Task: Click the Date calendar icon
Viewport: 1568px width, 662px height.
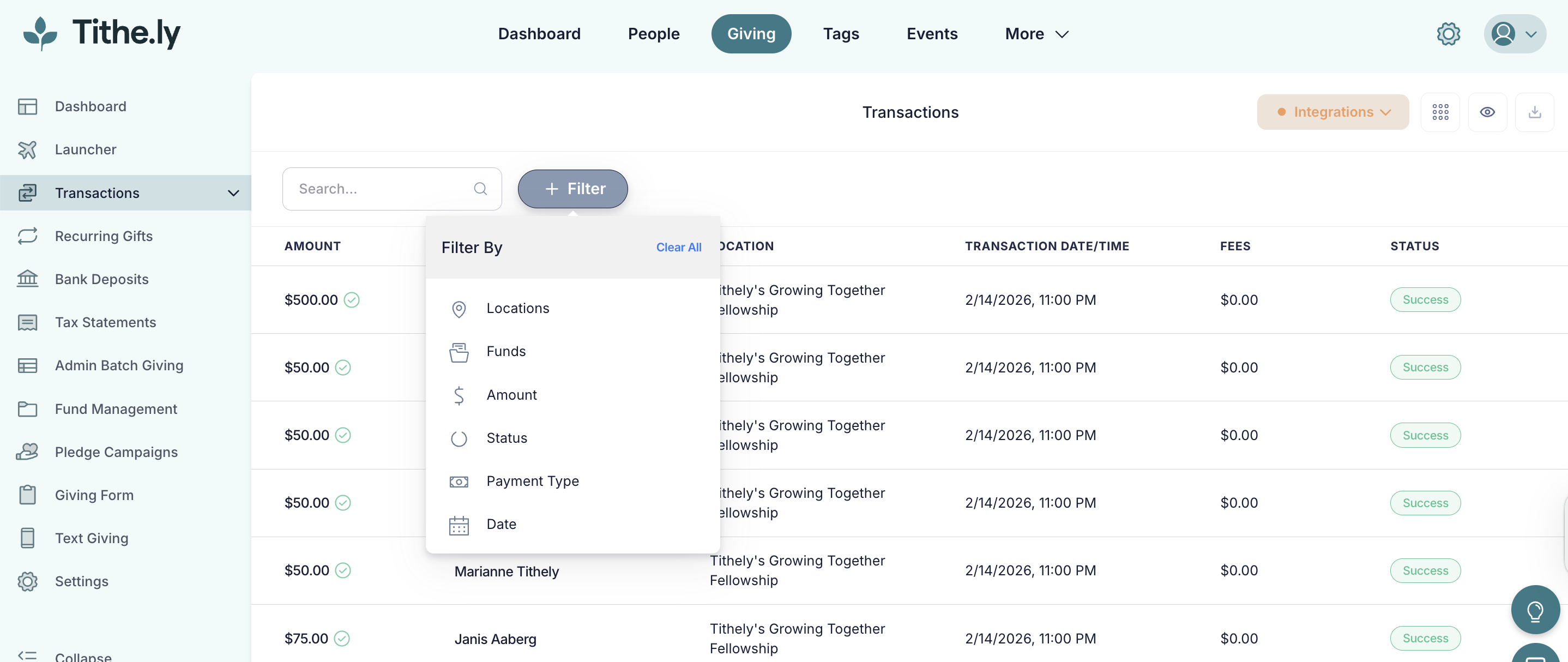Action: [x=459, y=525]
